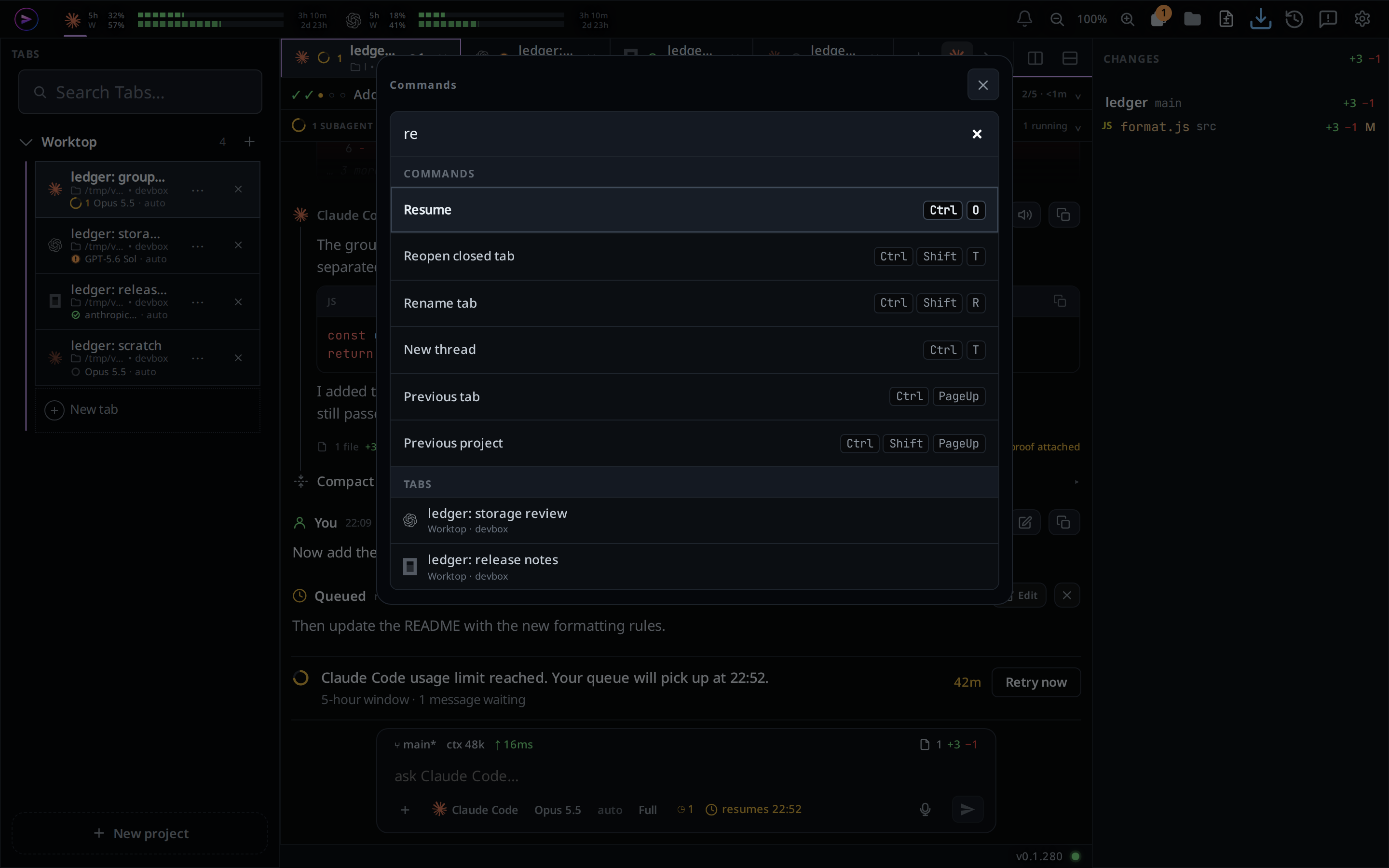The height and width of the screenshot is (868, 1389).
Task: Expand the 2/5 task progress dropdown
Action: pyautogui.click(x=1051, y=94)
